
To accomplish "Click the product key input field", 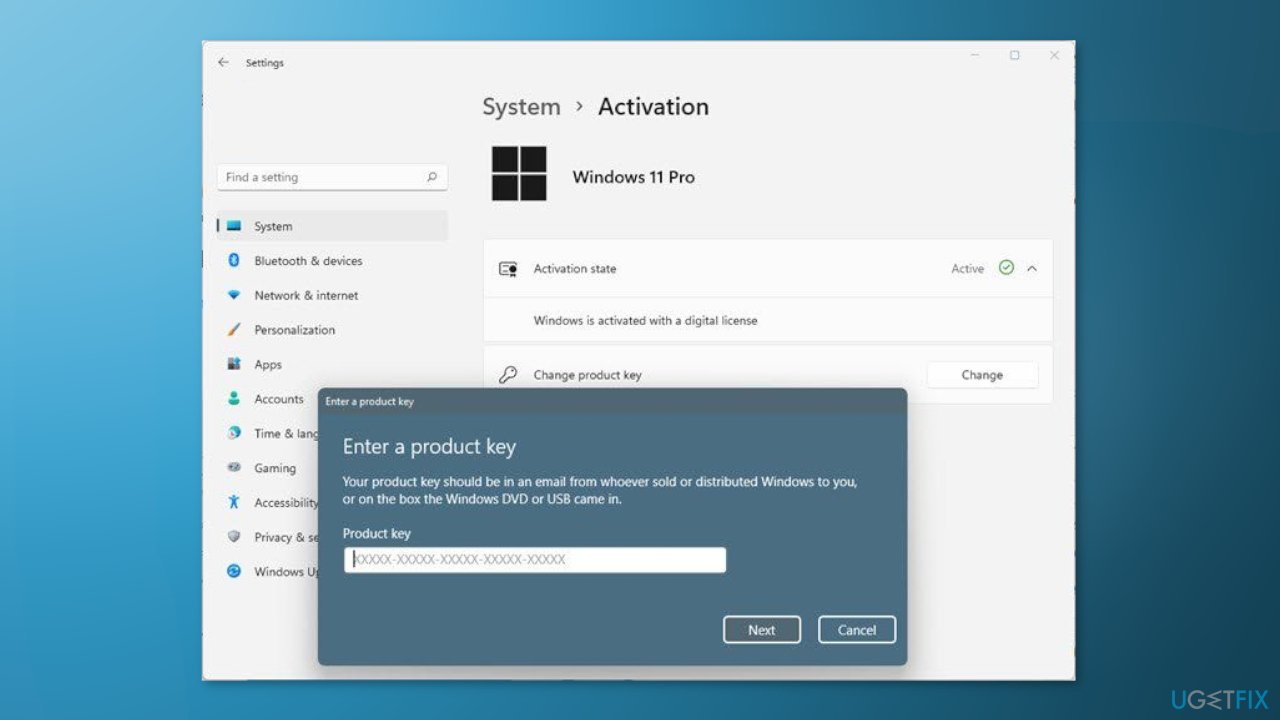I will click(535, 559).
